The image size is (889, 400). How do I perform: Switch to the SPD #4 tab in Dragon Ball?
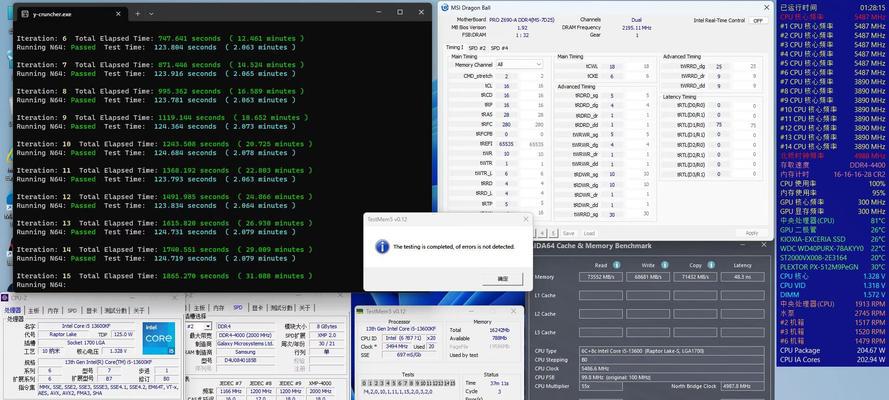pyautogui.click(x=499, y=48)
